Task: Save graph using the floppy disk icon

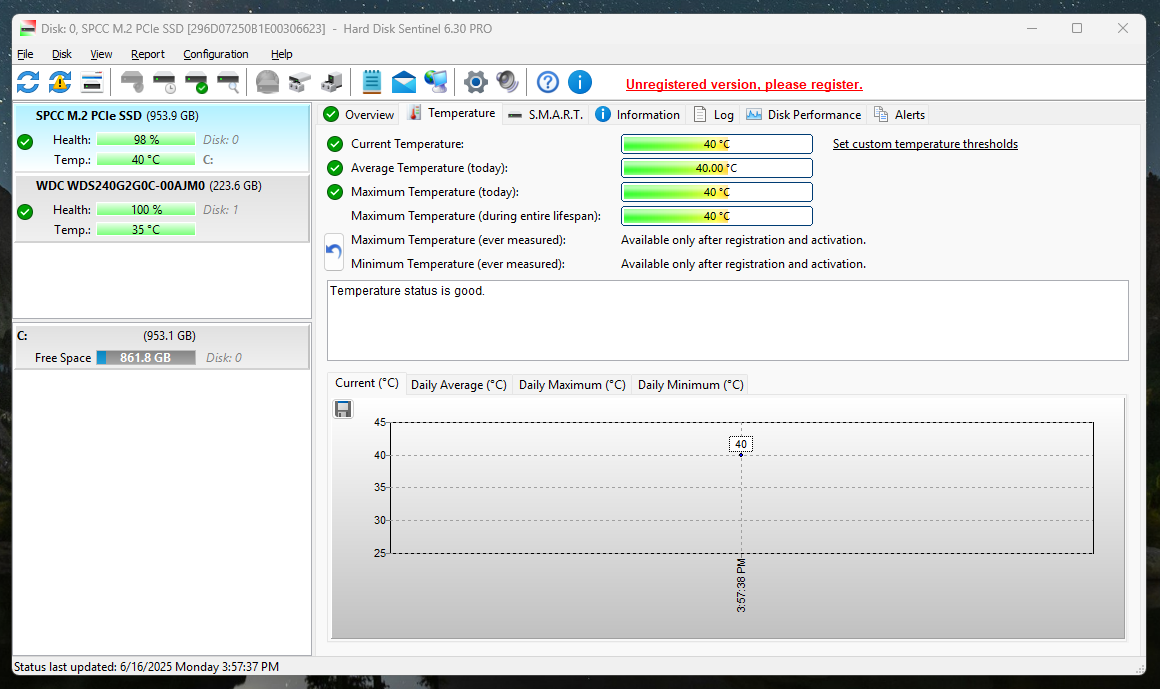Action: click(x=343, y=409)
